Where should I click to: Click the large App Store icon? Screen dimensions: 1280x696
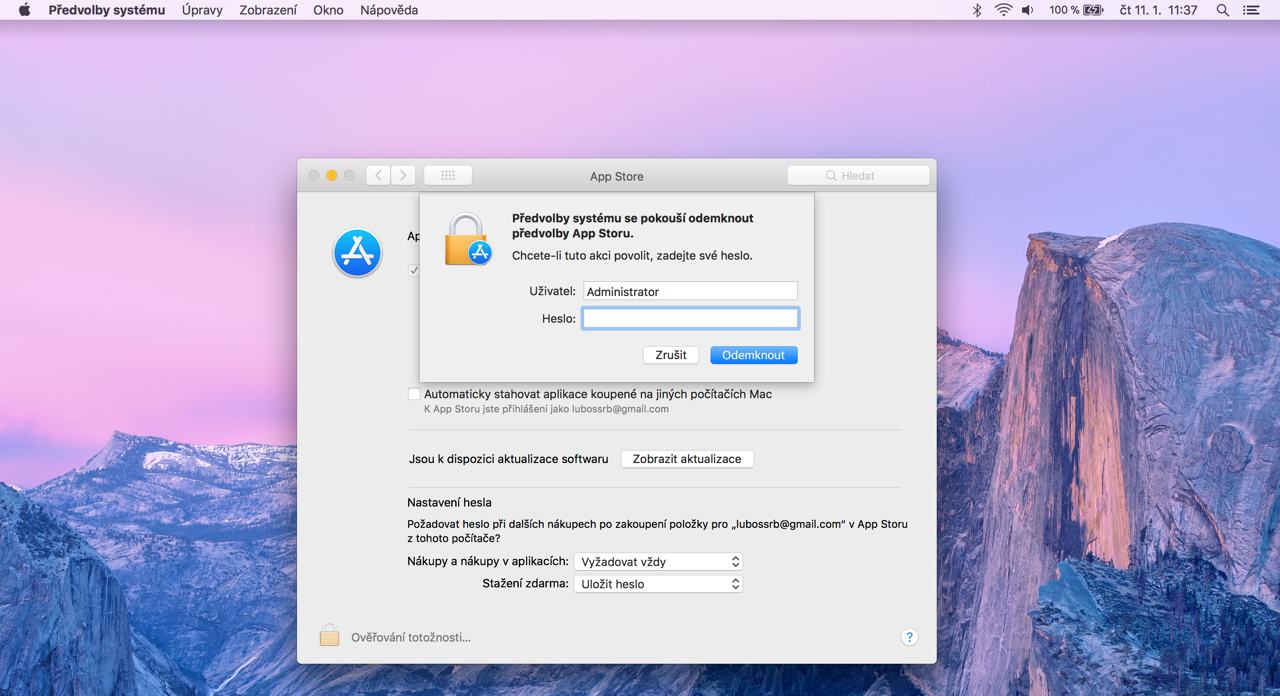point(357,253)
